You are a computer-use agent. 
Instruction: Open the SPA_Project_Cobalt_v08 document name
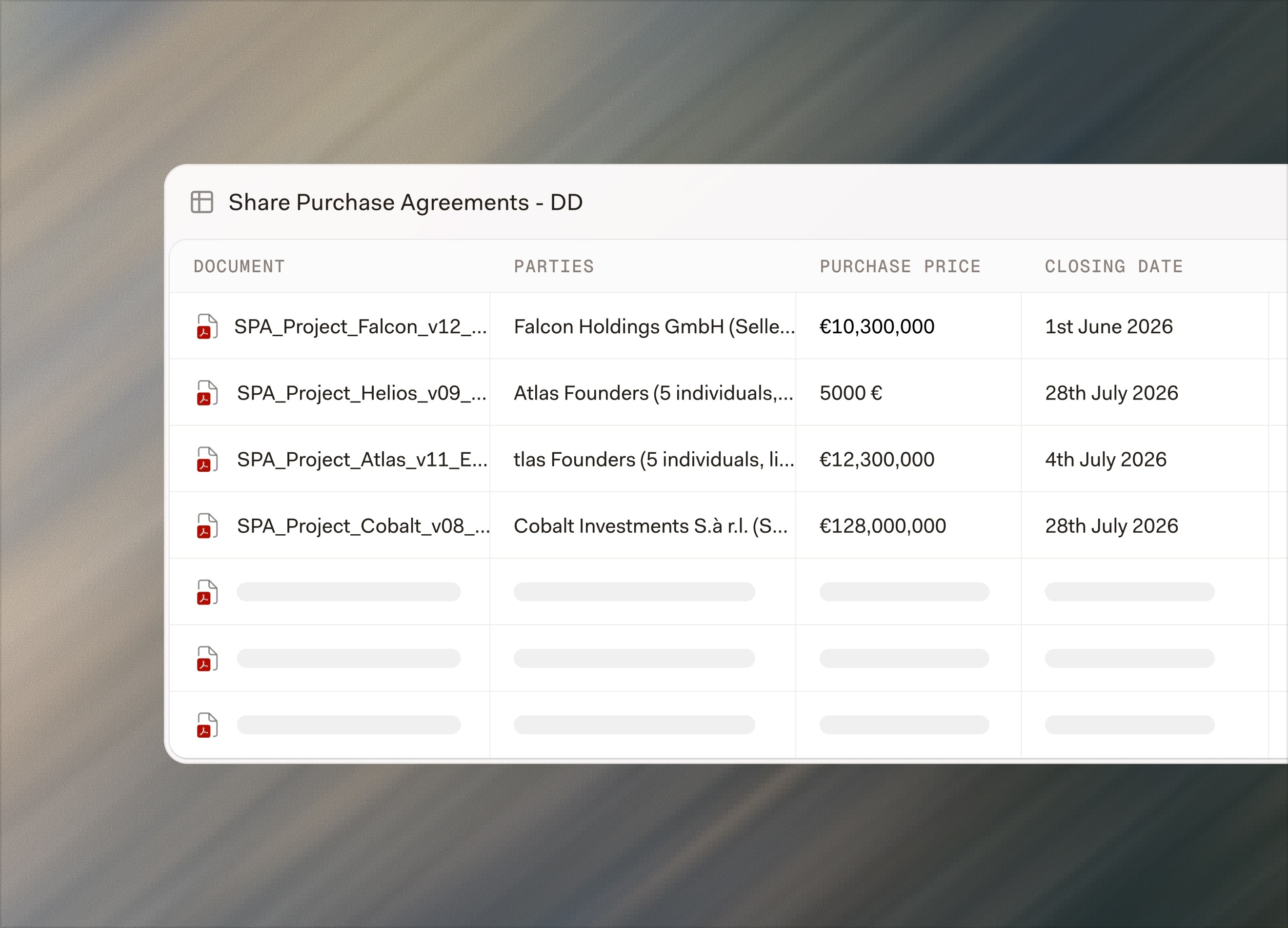[363, 526]
